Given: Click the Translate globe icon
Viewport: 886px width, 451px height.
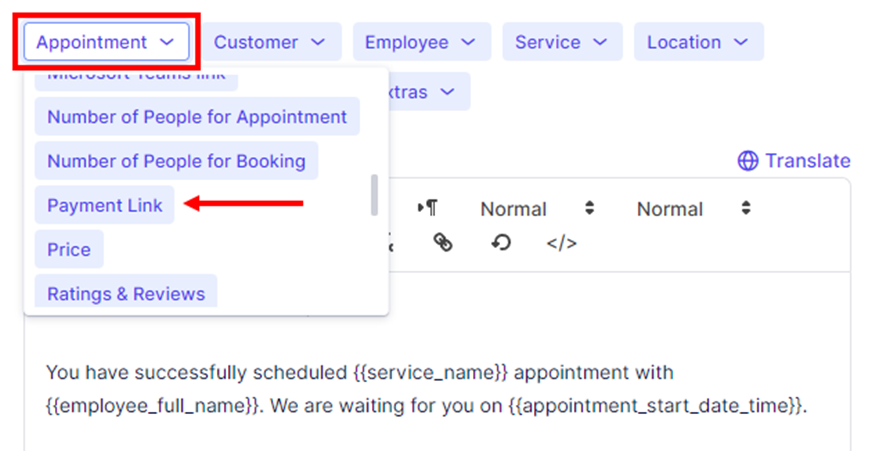Looking at the screenshot, I should click(747, 161).
